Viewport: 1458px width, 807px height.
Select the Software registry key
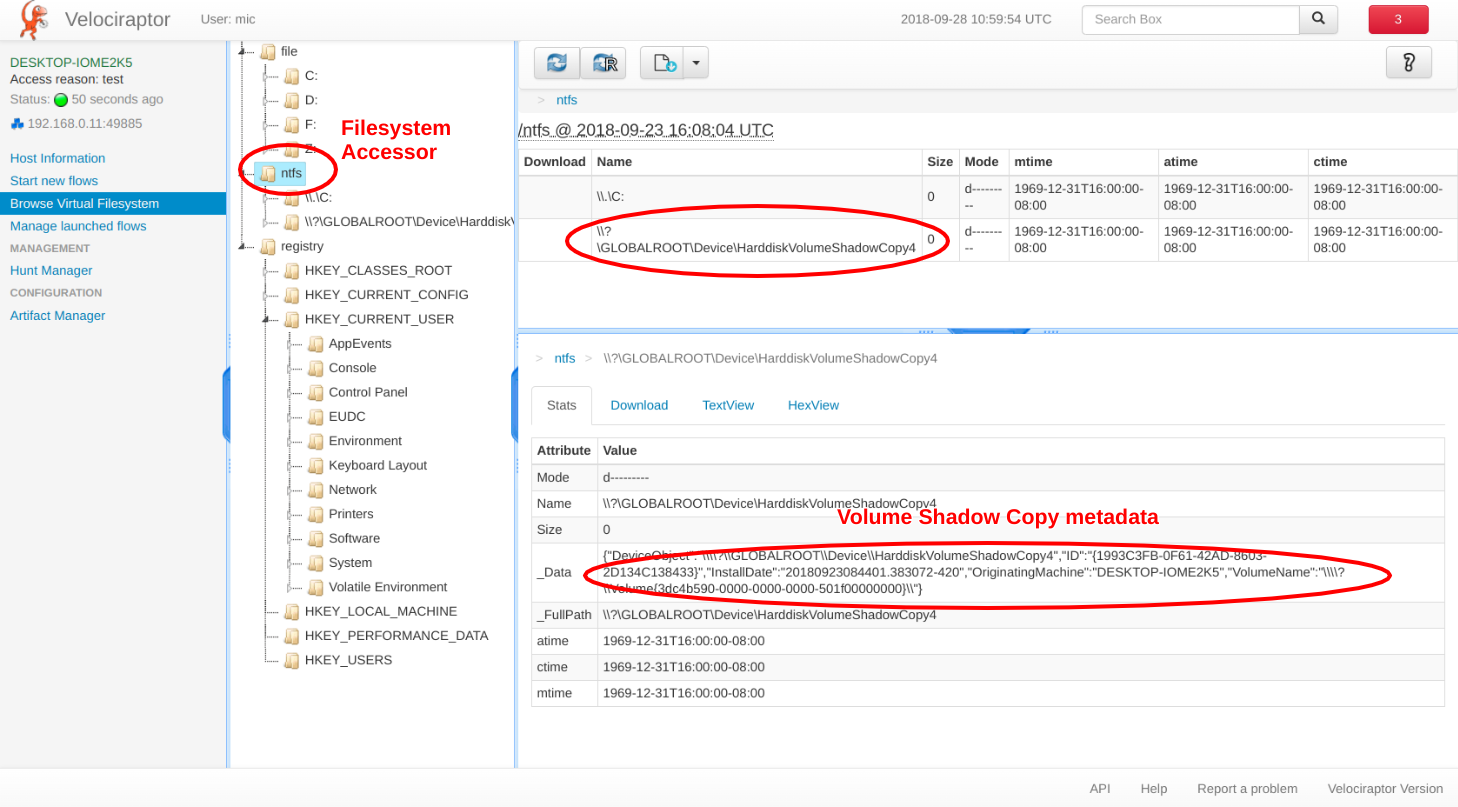coord(354,538)
